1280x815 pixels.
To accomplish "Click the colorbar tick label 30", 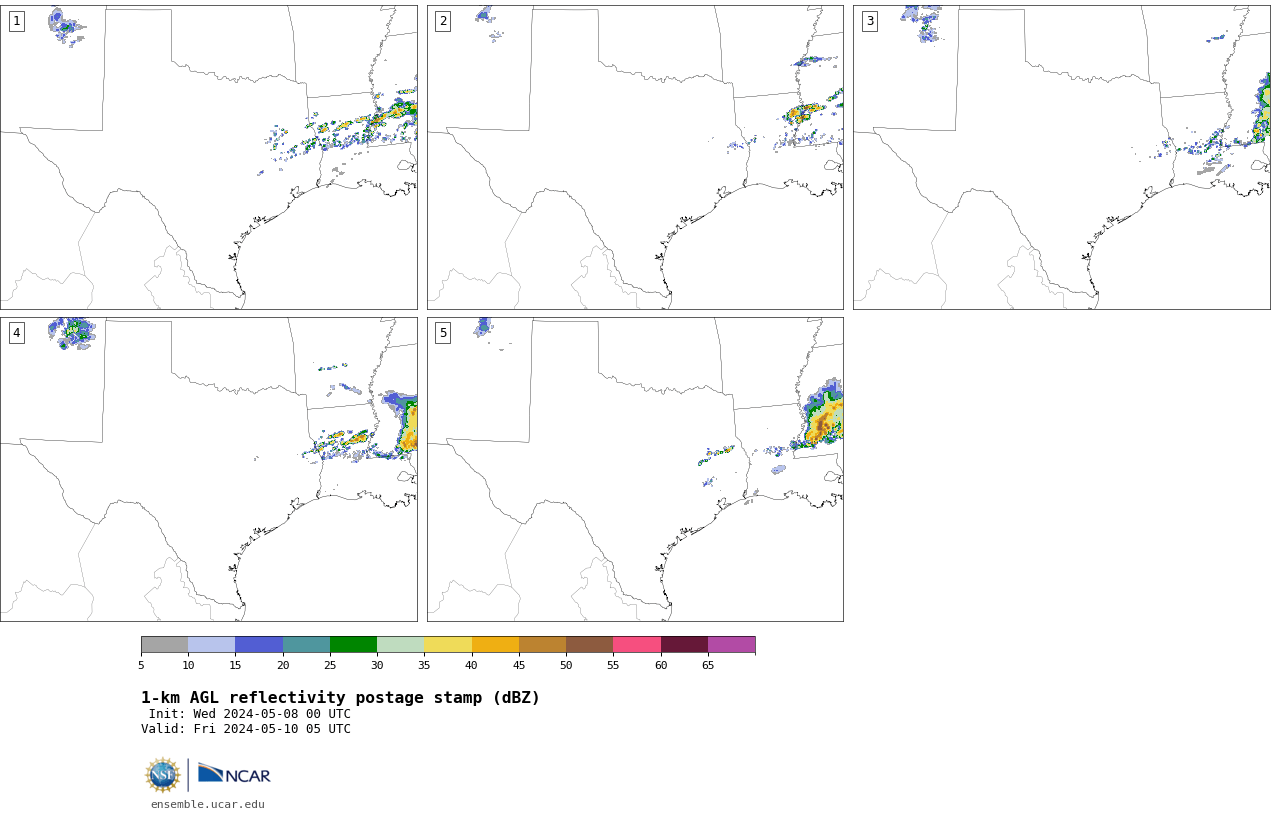I will click(x=377, y=665).
